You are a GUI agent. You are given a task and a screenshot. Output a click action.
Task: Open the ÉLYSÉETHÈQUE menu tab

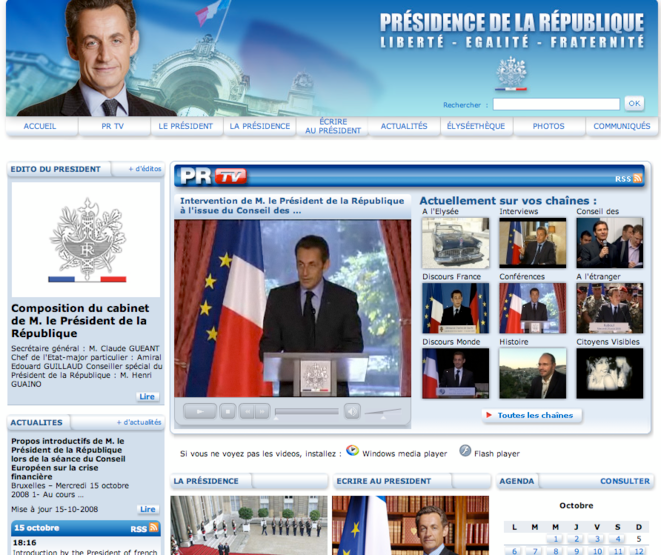point(476,126)
